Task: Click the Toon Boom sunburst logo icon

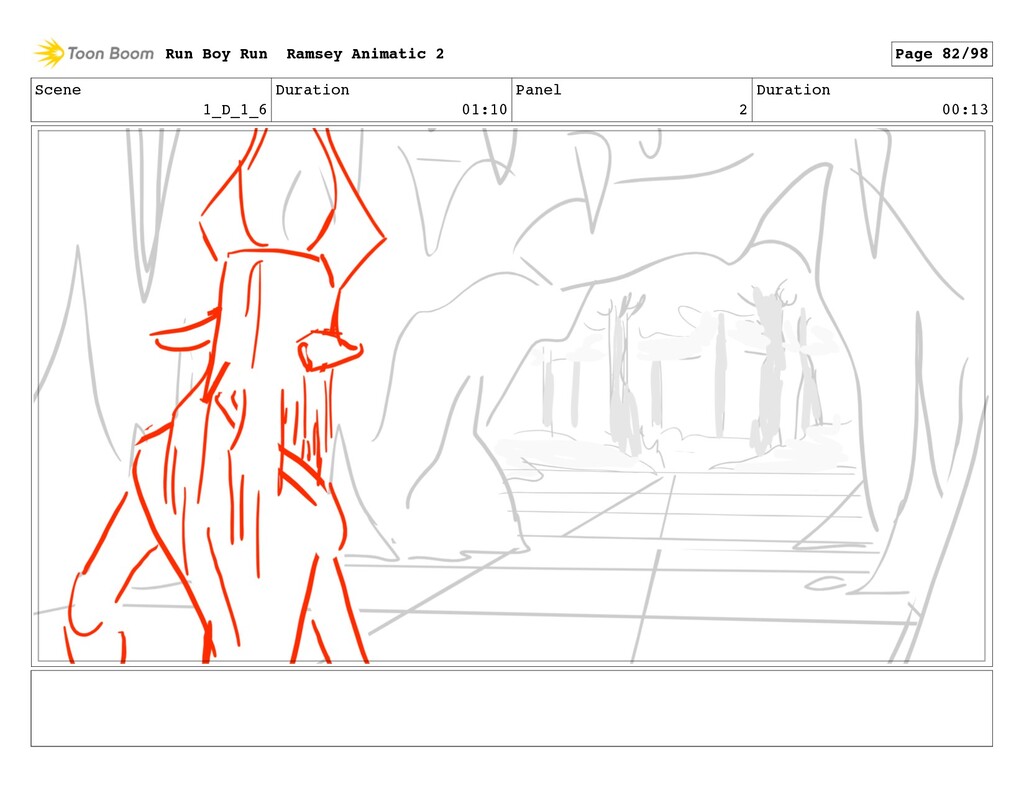Action: (x=50, y=54)
